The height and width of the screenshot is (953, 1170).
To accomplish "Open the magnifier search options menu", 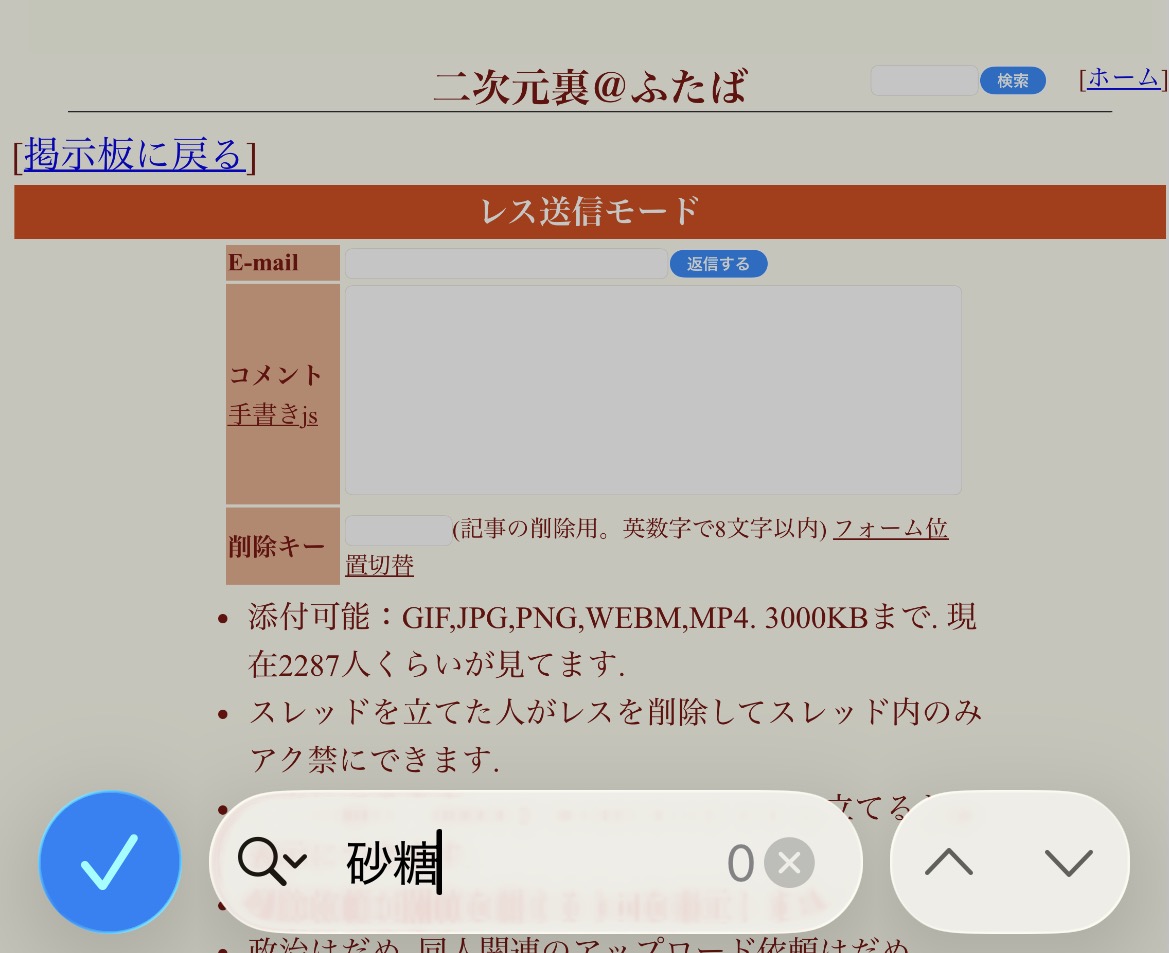I will coord(271,861).
